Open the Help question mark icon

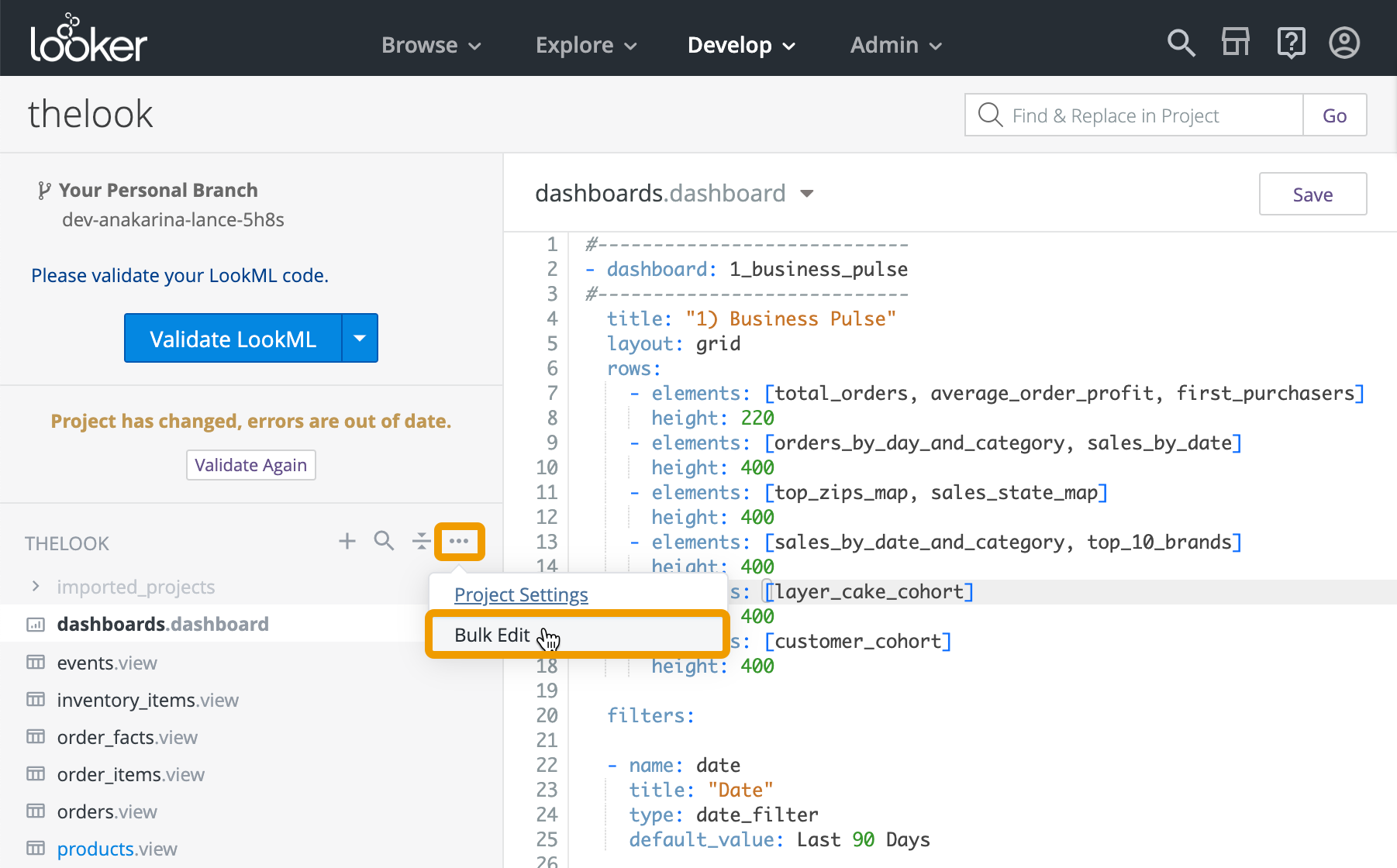click(1291, 43)
